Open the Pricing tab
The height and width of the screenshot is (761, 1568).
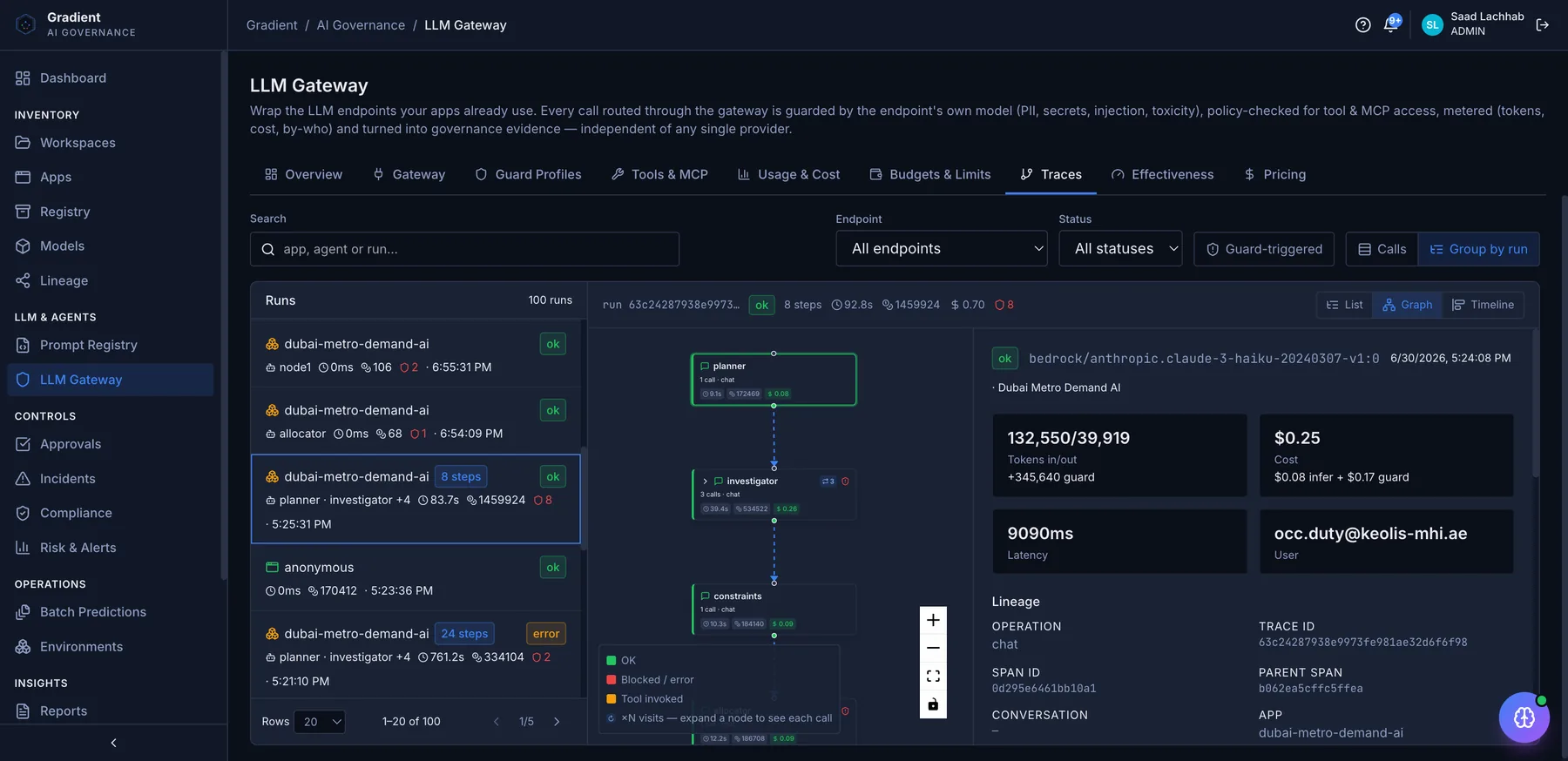pos(1275,174)
